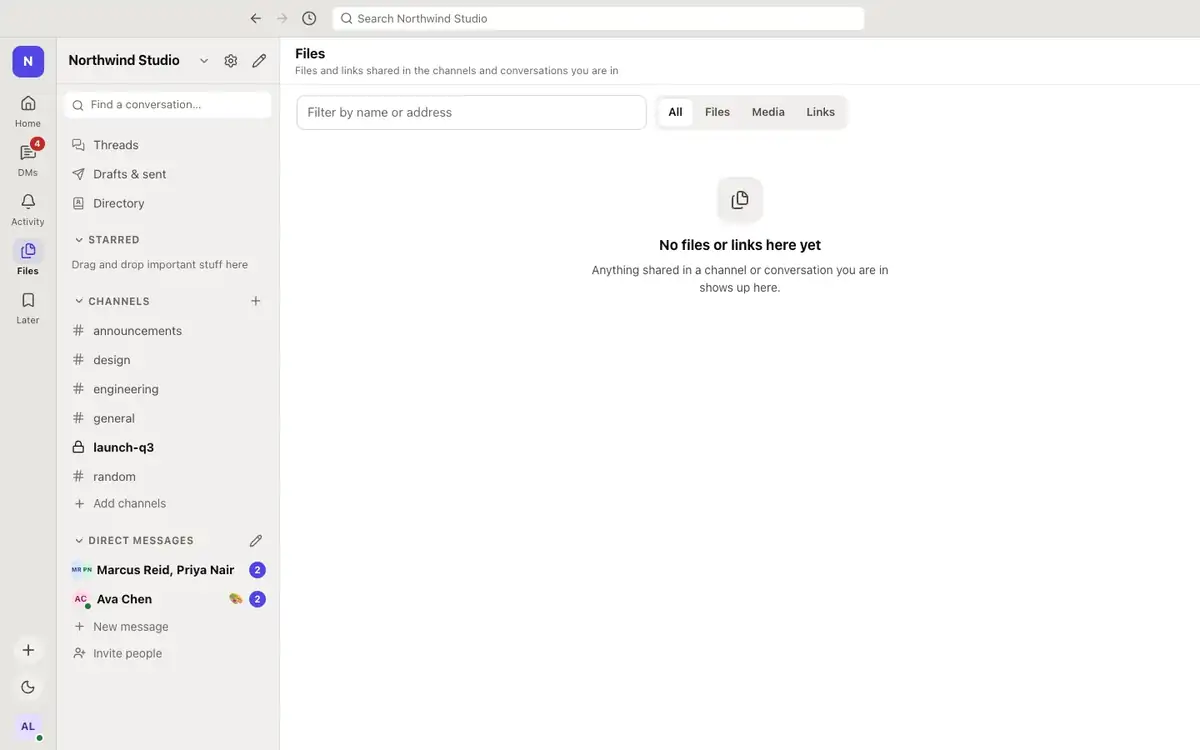
Task: Open Drafts & sent
Action: click(168, 174)
